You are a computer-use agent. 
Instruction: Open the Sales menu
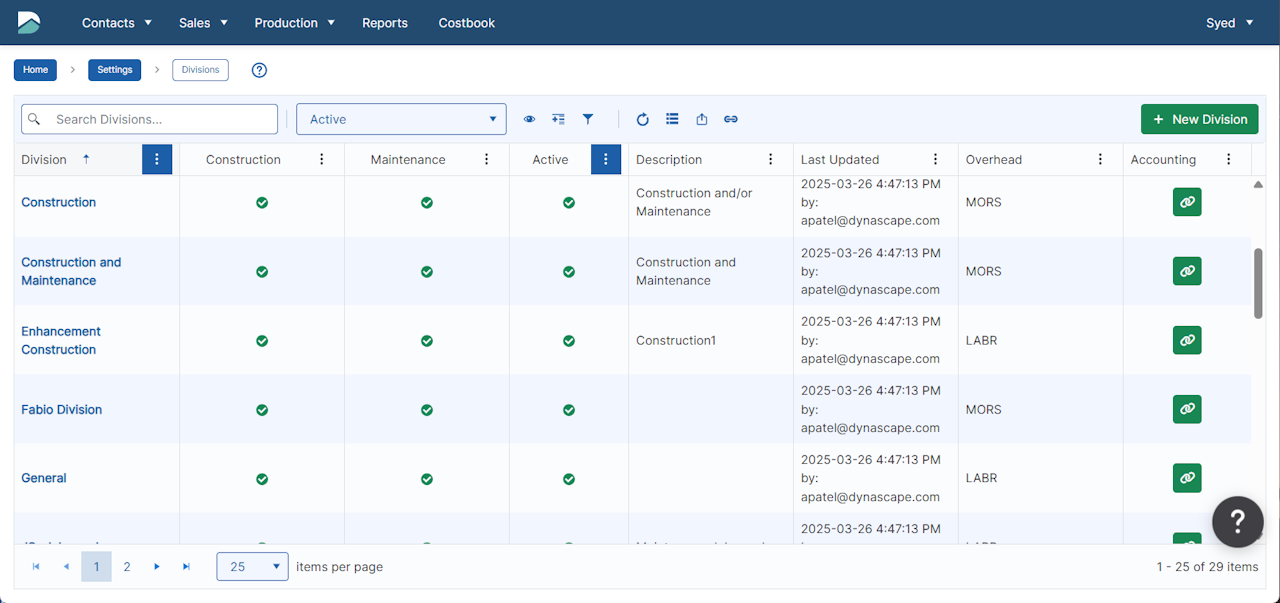(x=203, y=23)
